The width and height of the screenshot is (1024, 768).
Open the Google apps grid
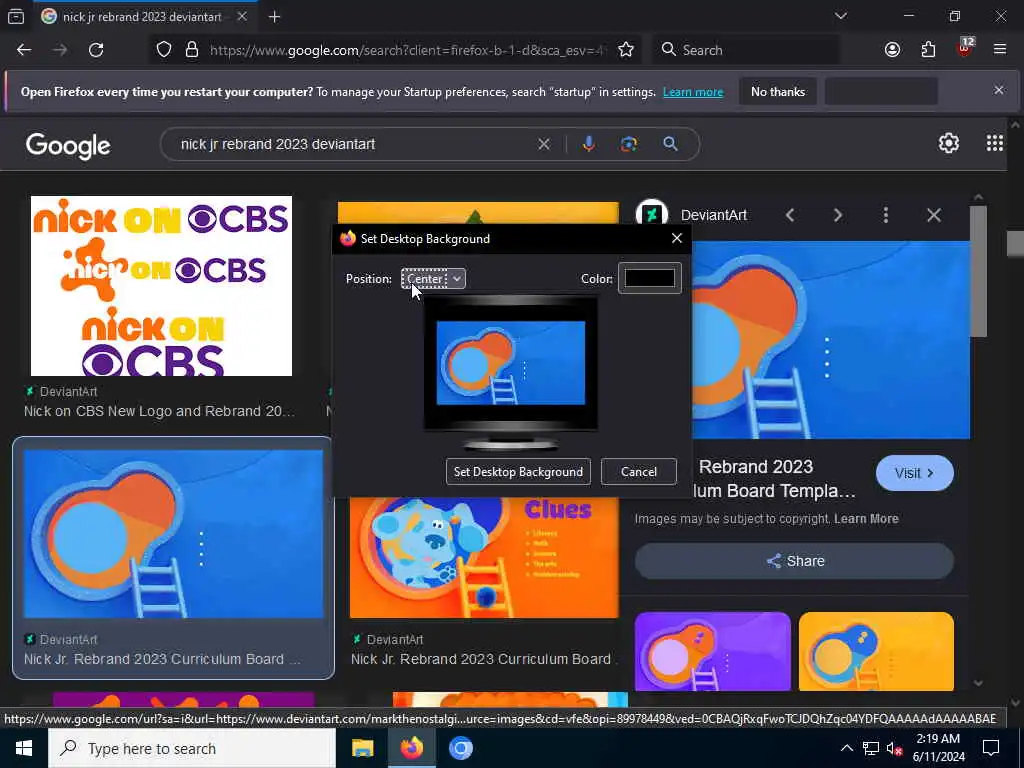tap(995, 143)
